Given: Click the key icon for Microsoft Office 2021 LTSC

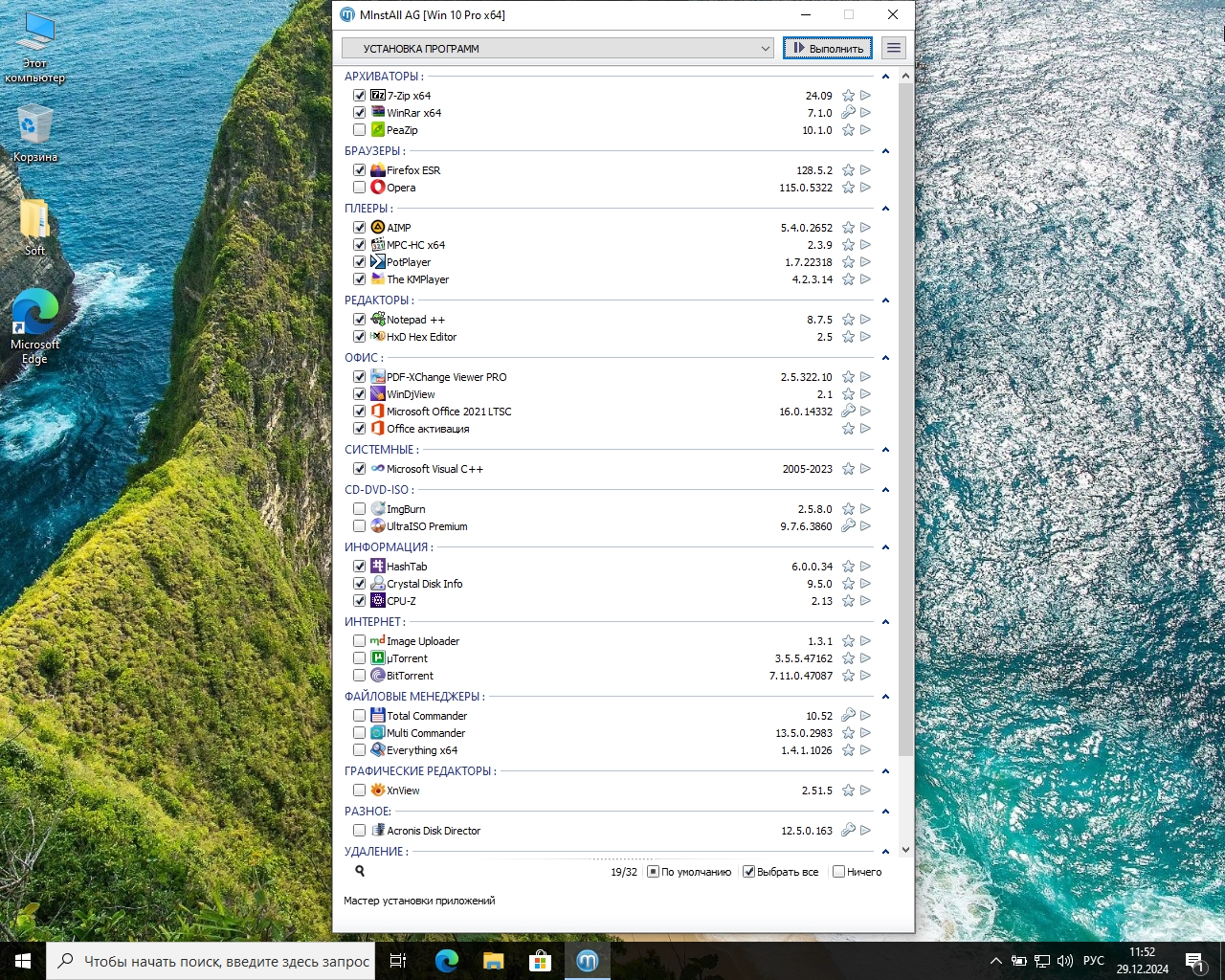Looking at the screenshot, I should (x=848, y=412).
